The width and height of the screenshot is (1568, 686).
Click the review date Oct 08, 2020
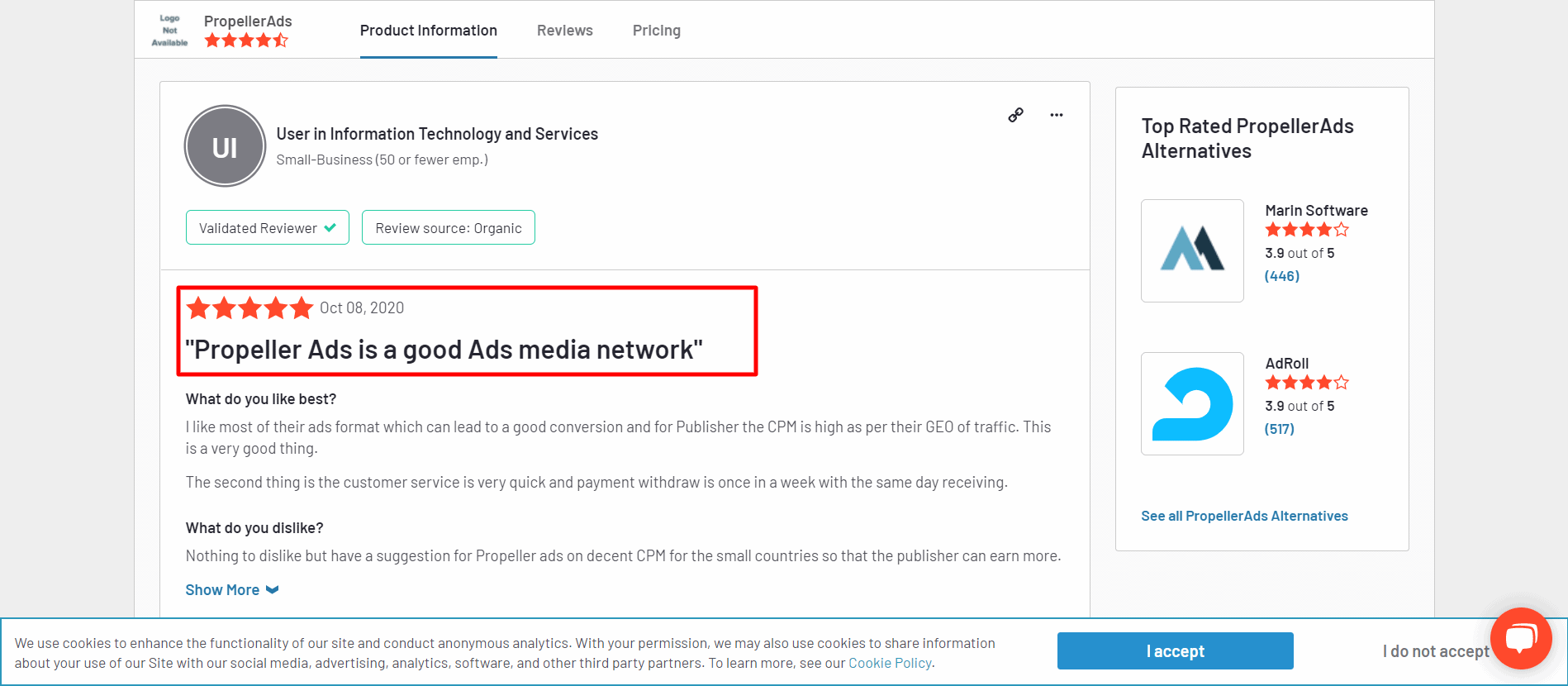[x=362, y=308]
